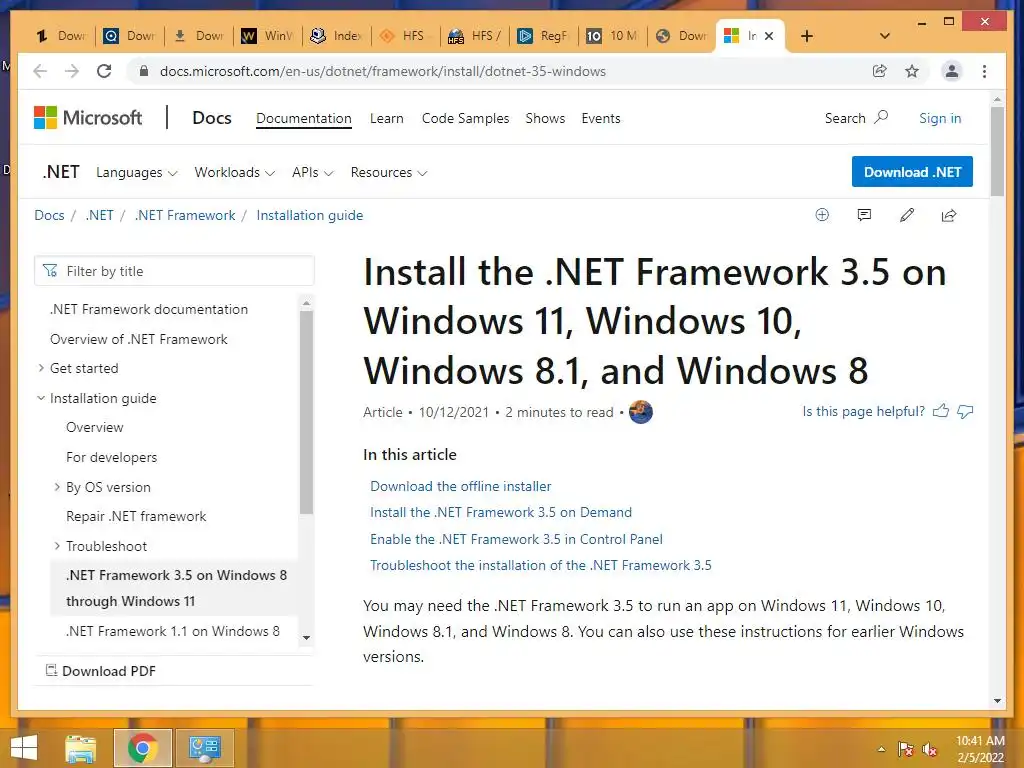Click the page vertical scrollbar thumb

997,151
